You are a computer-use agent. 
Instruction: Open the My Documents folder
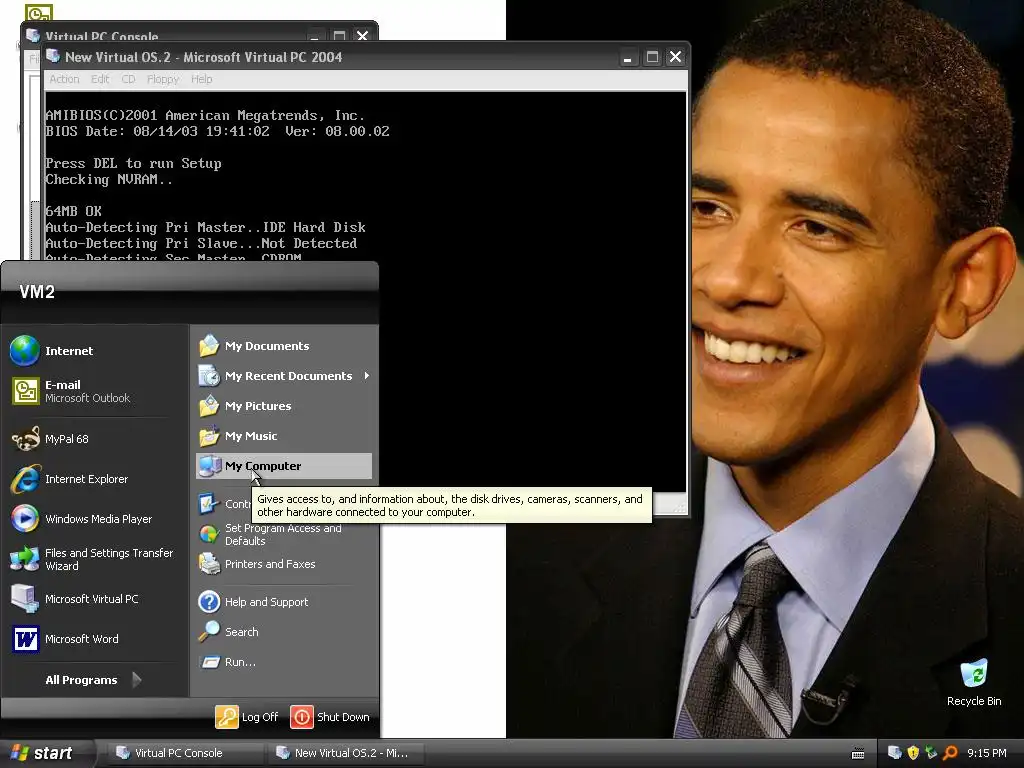tap(283, 346)
